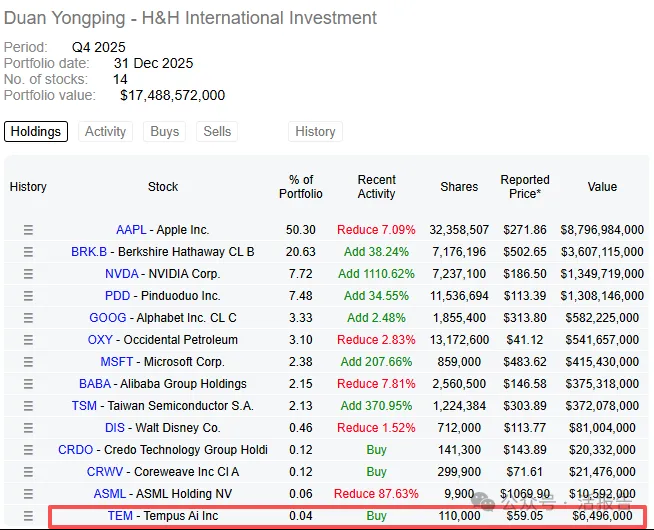
Task: Sort by the Value column header
Action: 602,187
